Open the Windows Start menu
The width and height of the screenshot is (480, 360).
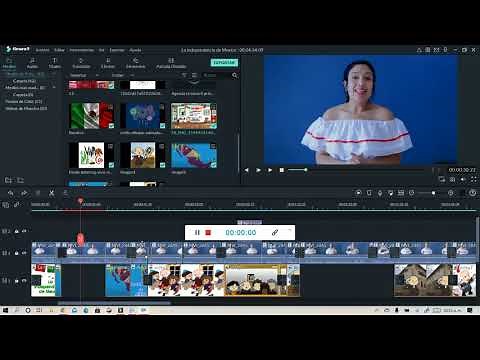point(5,310)
